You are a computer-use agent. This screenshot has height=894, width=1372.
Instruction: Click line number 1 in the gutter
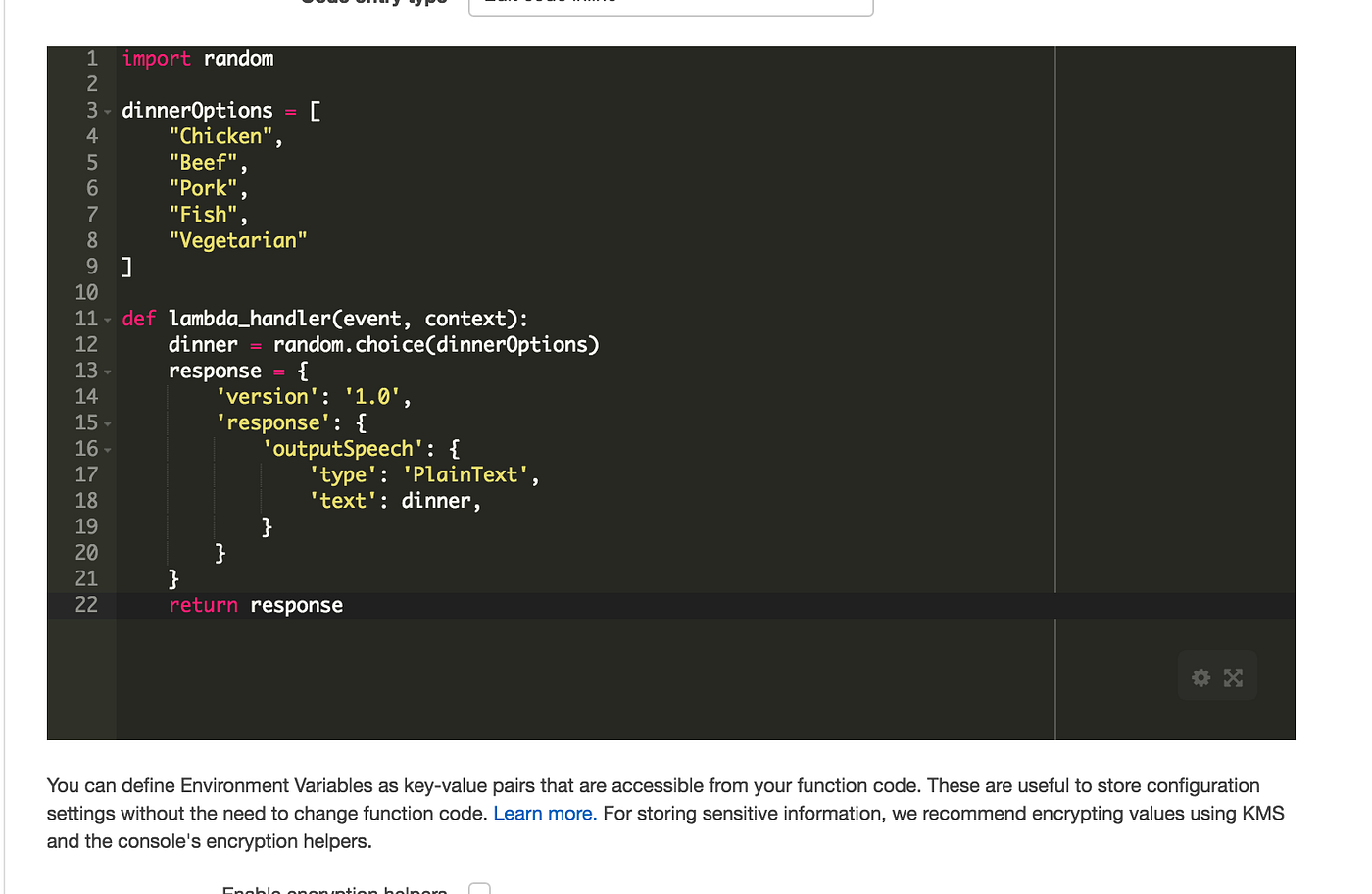pyautogui.click(x=91, y=58)
